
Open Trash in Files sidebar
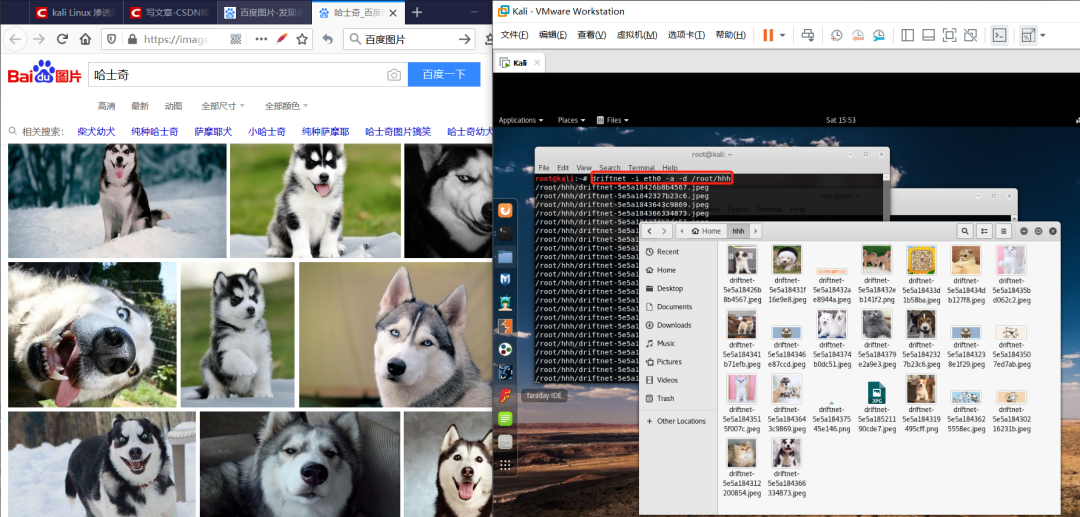[678, 398]
